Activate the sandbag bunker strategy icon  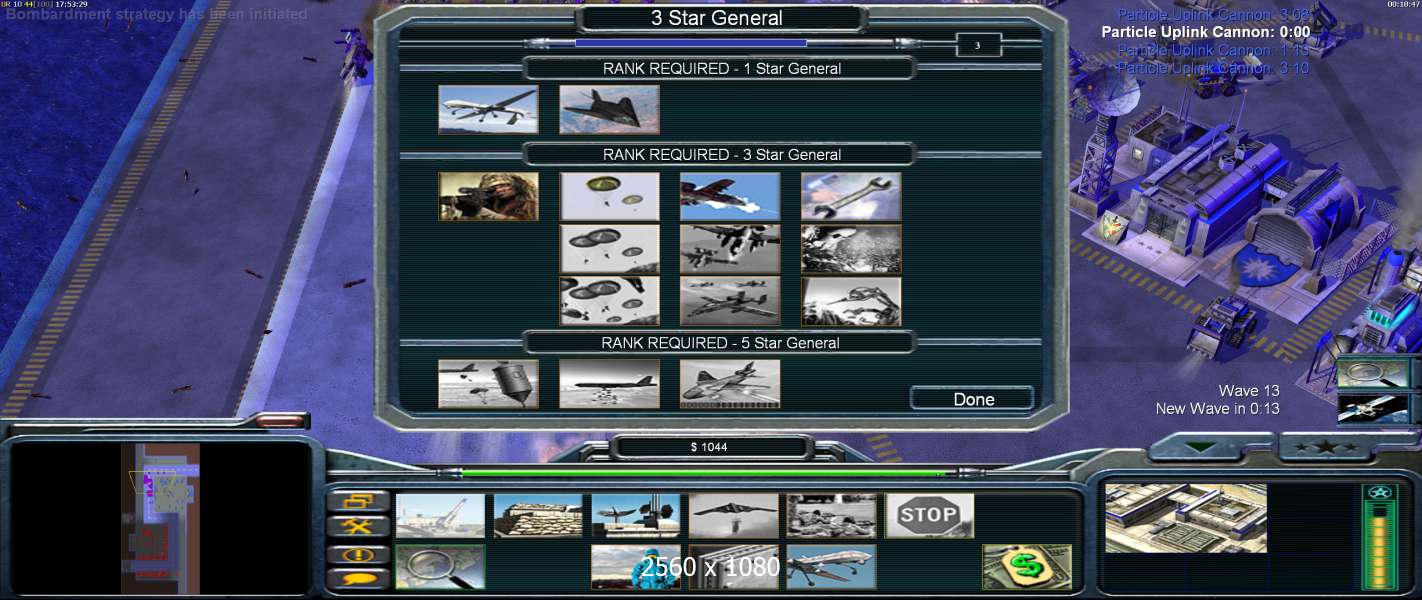(538, 516)
